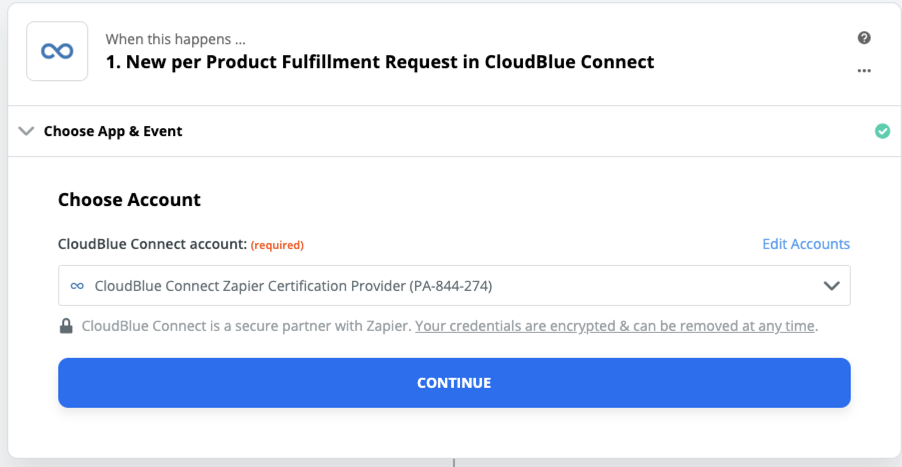Click the step title New per Product Fulfillment Request
The image size is (902, 467).
380,62
